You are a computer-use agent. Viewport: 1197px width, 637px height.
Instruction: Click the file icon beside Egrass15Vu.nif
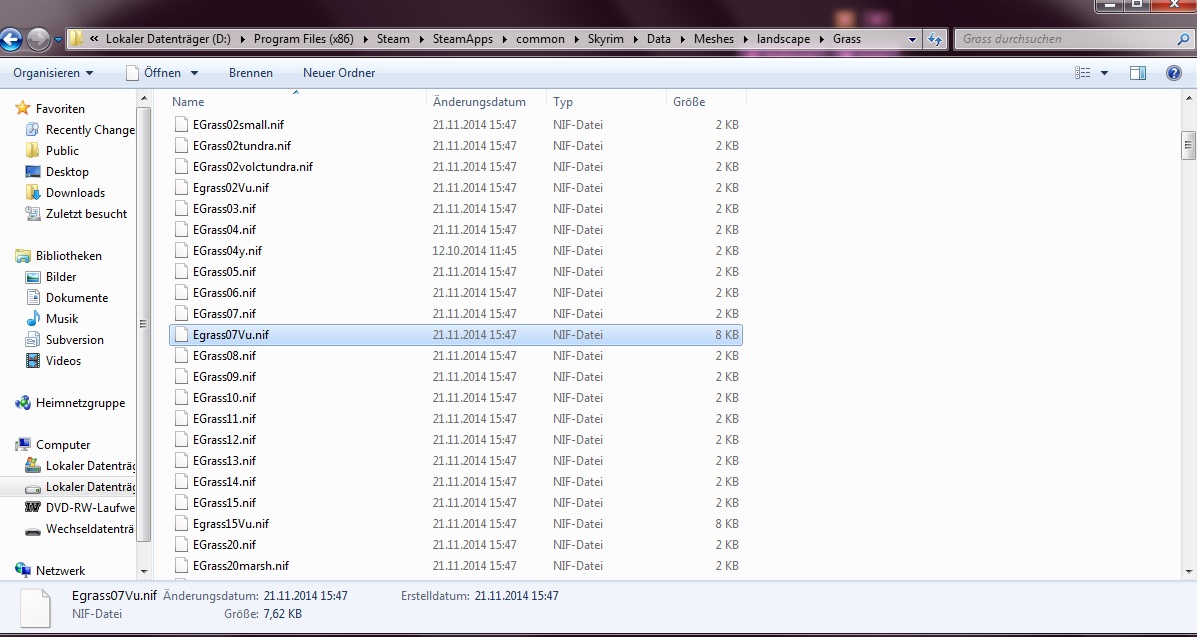pos(181,523)
